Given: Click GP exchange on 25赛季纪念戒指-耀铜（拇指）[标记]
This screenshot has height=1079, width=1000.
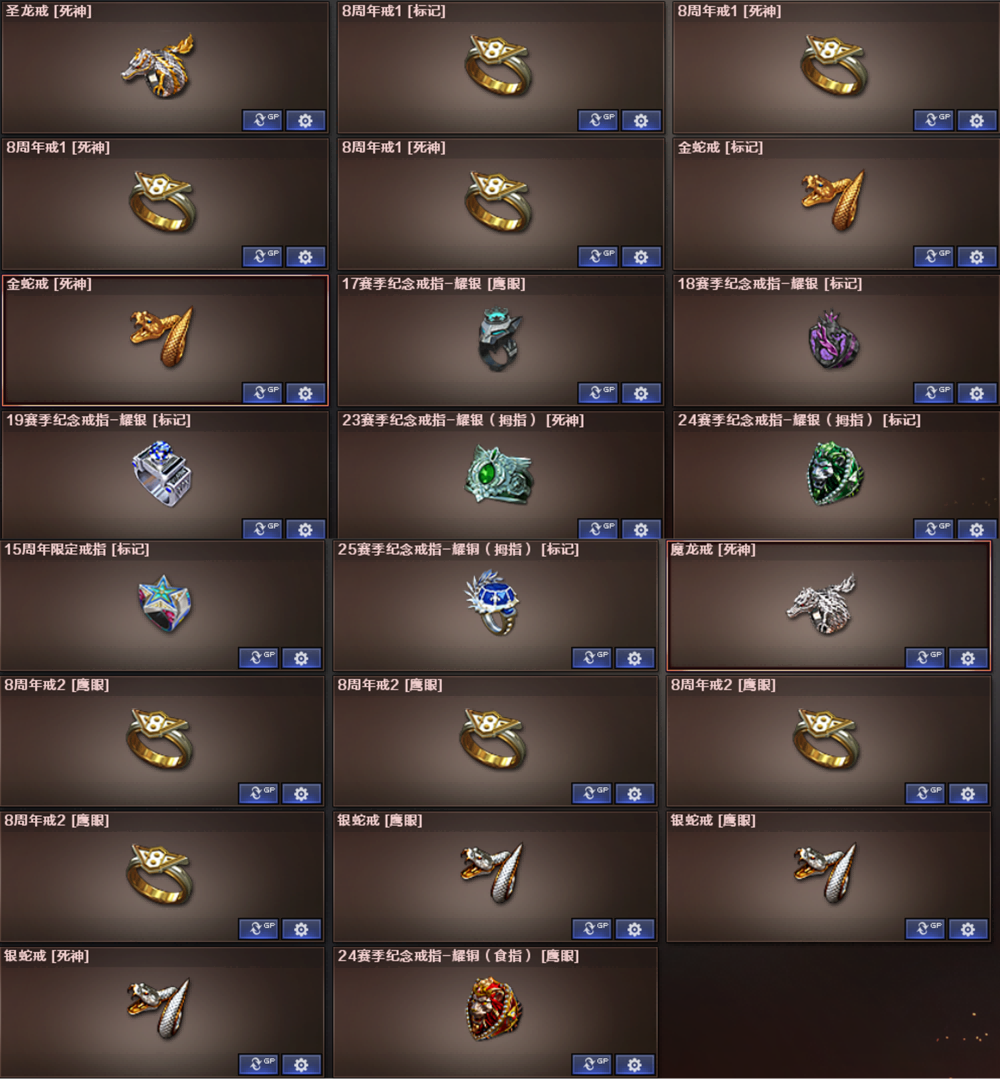Looking at the screenshot, I should tap(591, 658).
